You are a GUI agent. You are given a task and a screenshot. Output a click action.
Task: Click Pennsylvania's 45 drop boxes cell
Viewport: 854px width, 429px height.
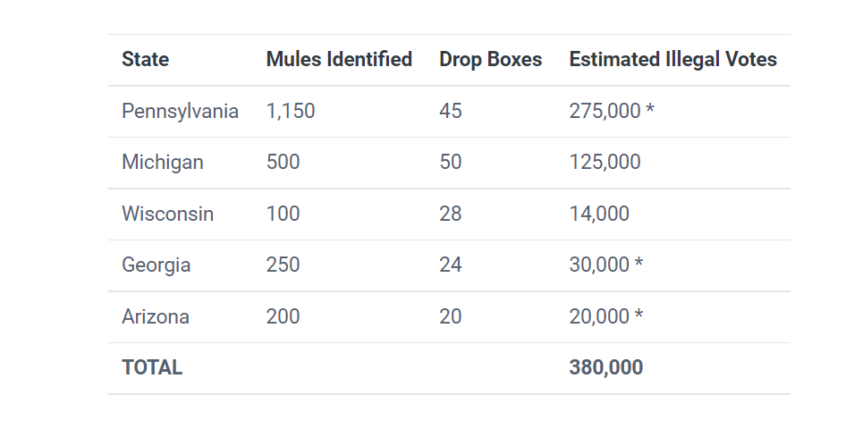pos(450,111)
